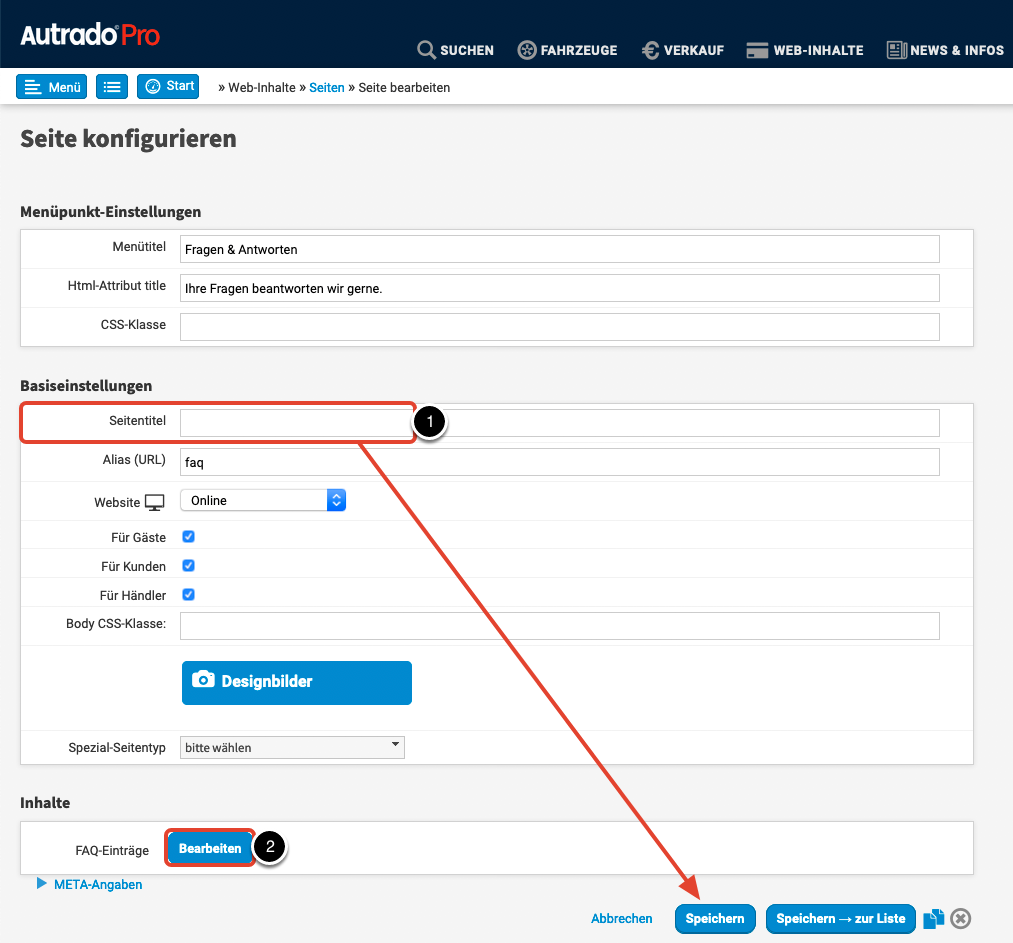Image resolution: width=1013 pixels, height=943 pixels.
Task: Open the Menü hamburger button
Action: (x=51, y=87)
